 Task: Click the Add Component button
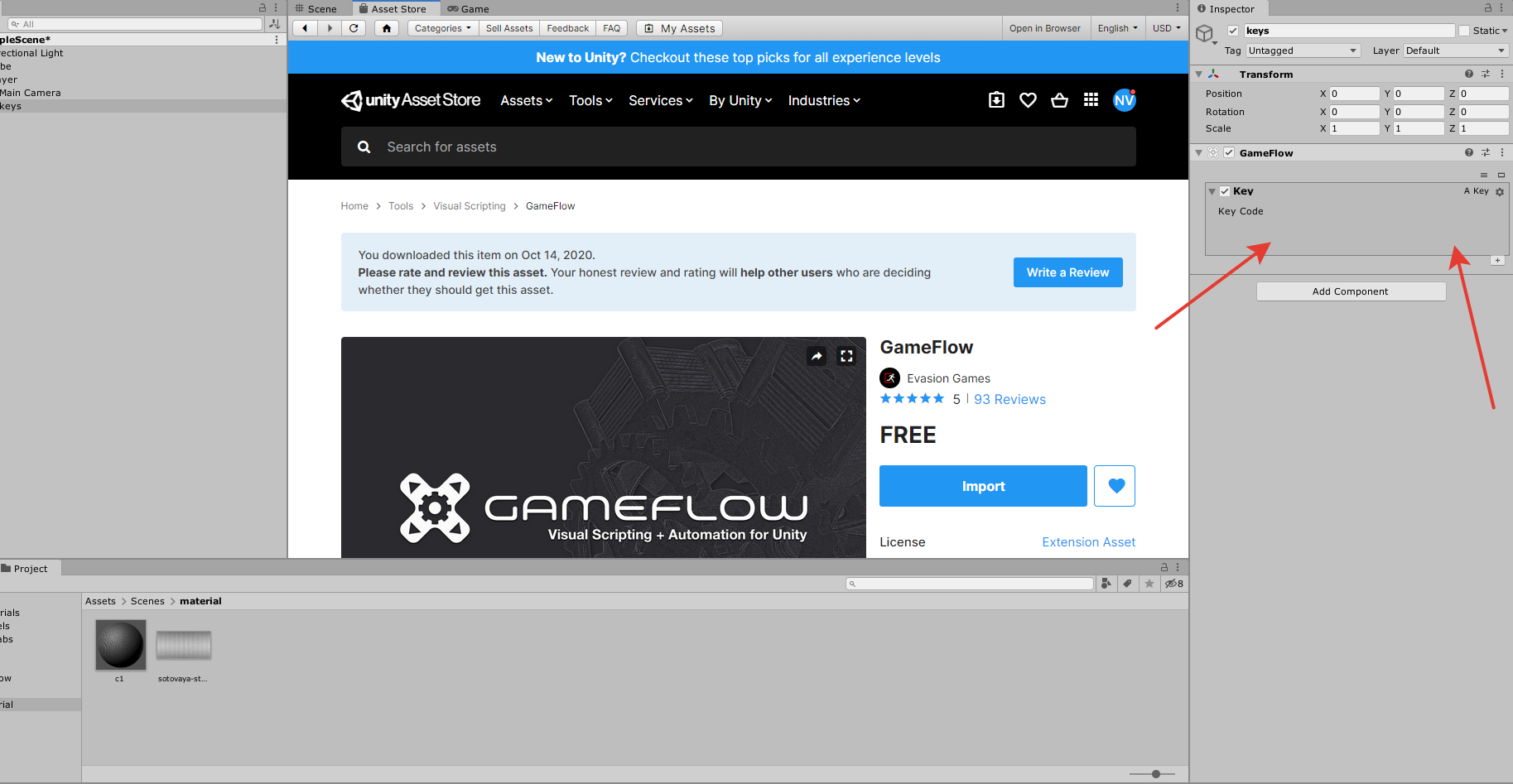(x=1351, y=291)
